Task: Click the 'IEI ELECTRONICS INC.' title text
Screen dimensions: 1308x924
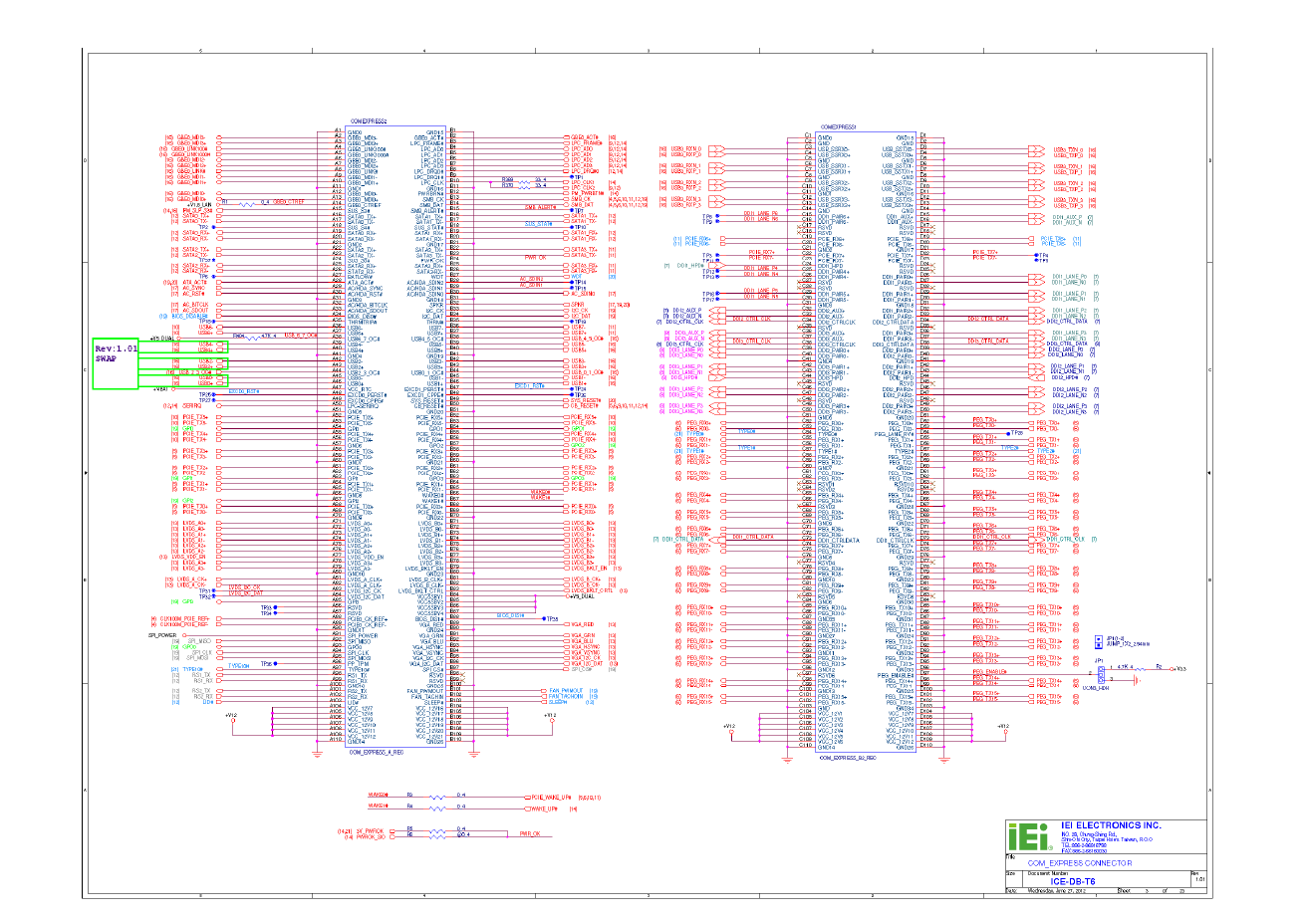Action: coord(1111,825)
